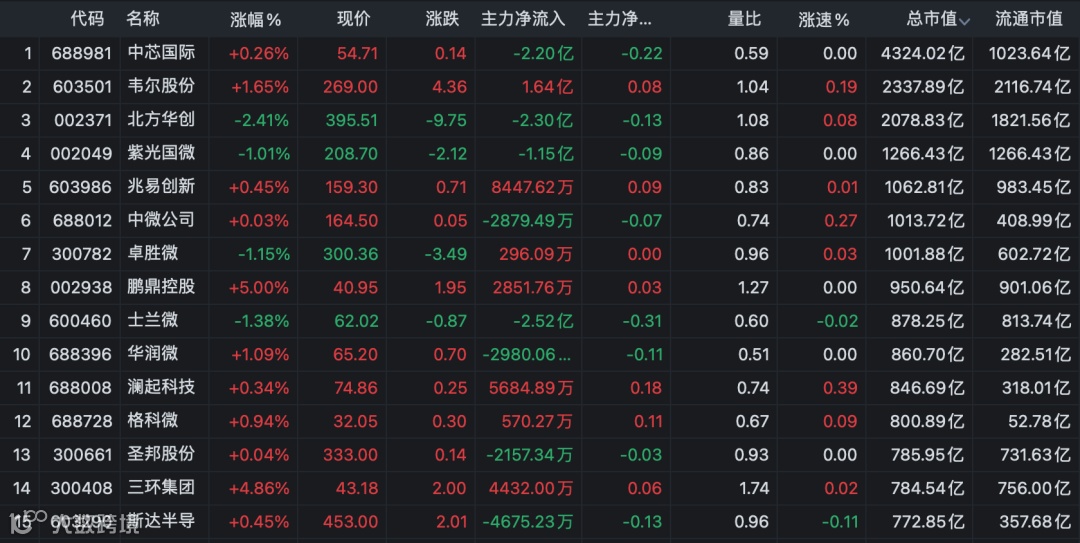Viewport: 1080px width, 543px height.
Task: Click stock code 603501
Action: click(81, 87)
